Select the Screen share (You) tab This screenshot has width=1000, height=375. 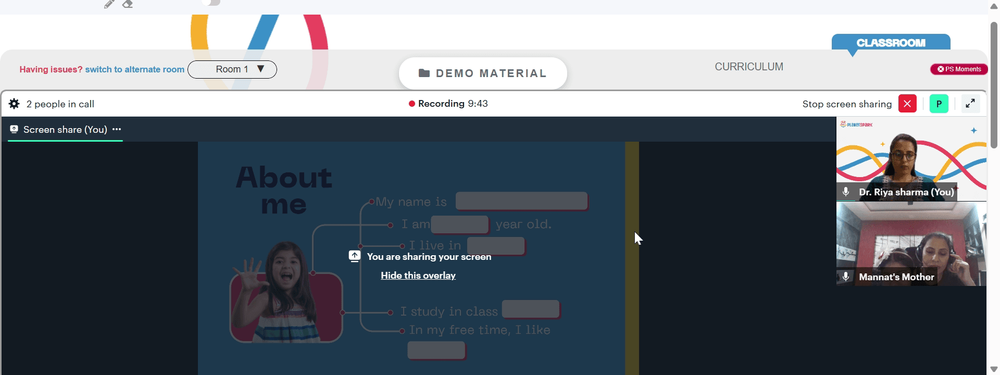coord(65,129)
